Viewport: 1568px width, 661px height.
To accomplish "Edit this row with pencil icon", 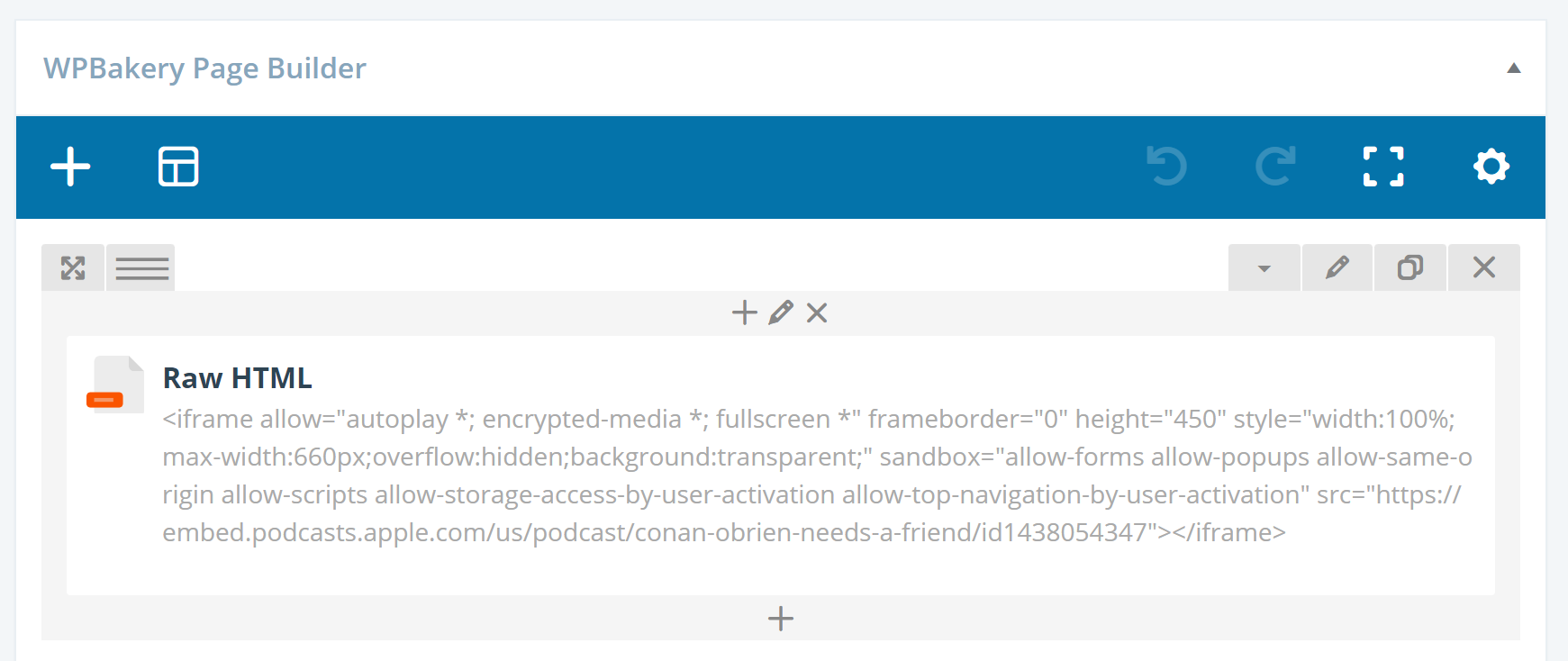I will [x=1337, y=267].
